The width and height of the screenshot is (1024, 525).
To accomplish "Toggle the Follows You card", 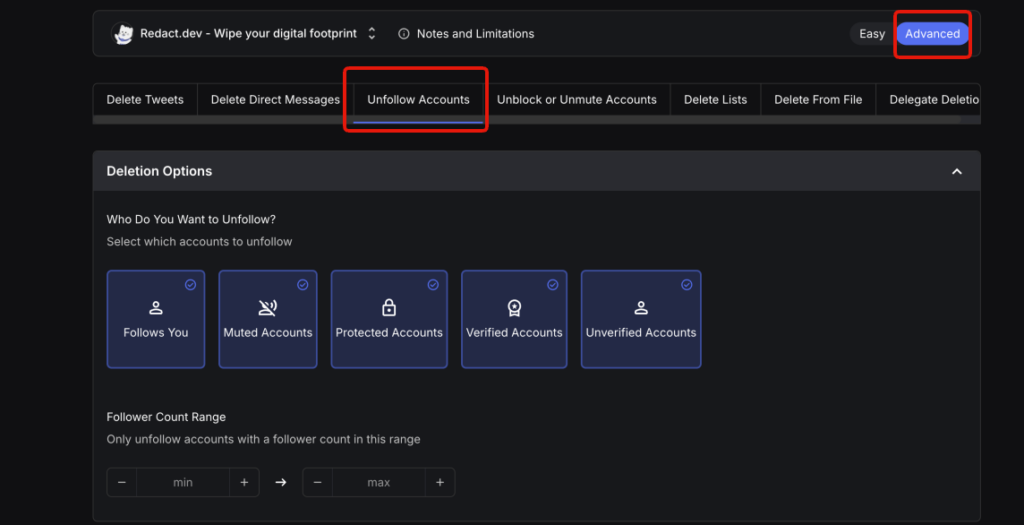I will tap(155, 319).
